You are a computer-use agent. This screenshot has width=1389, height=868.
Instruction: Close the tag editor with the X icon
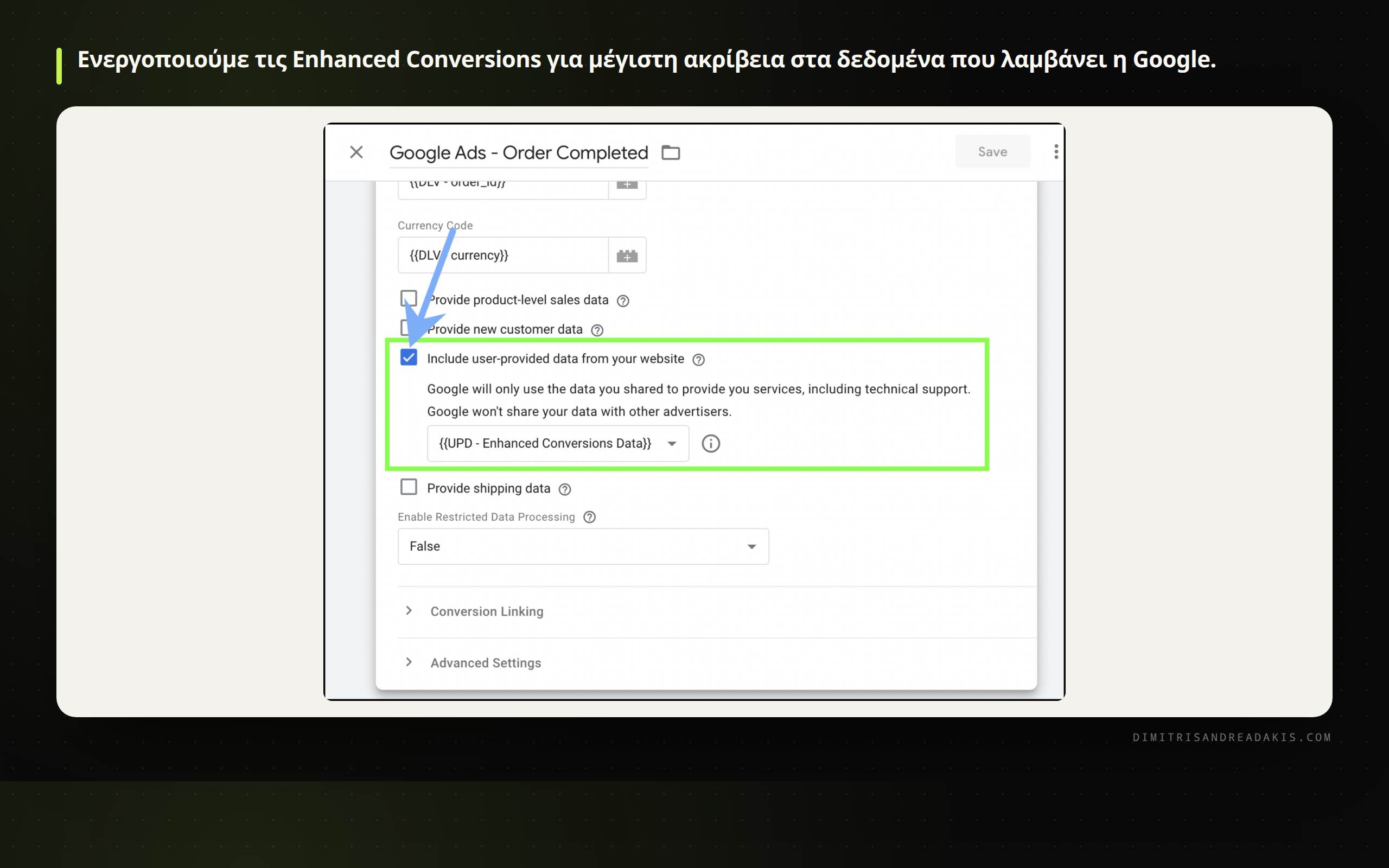356,152
